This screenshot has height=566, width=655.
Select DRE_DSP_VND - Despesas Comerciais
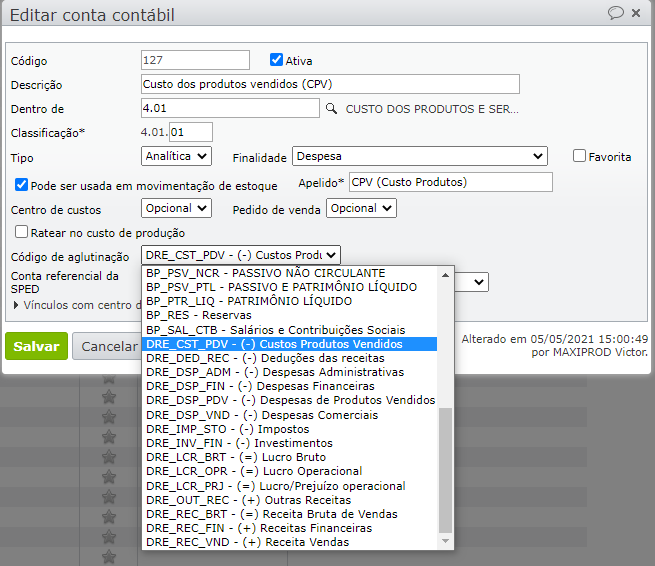click(289, 415)
